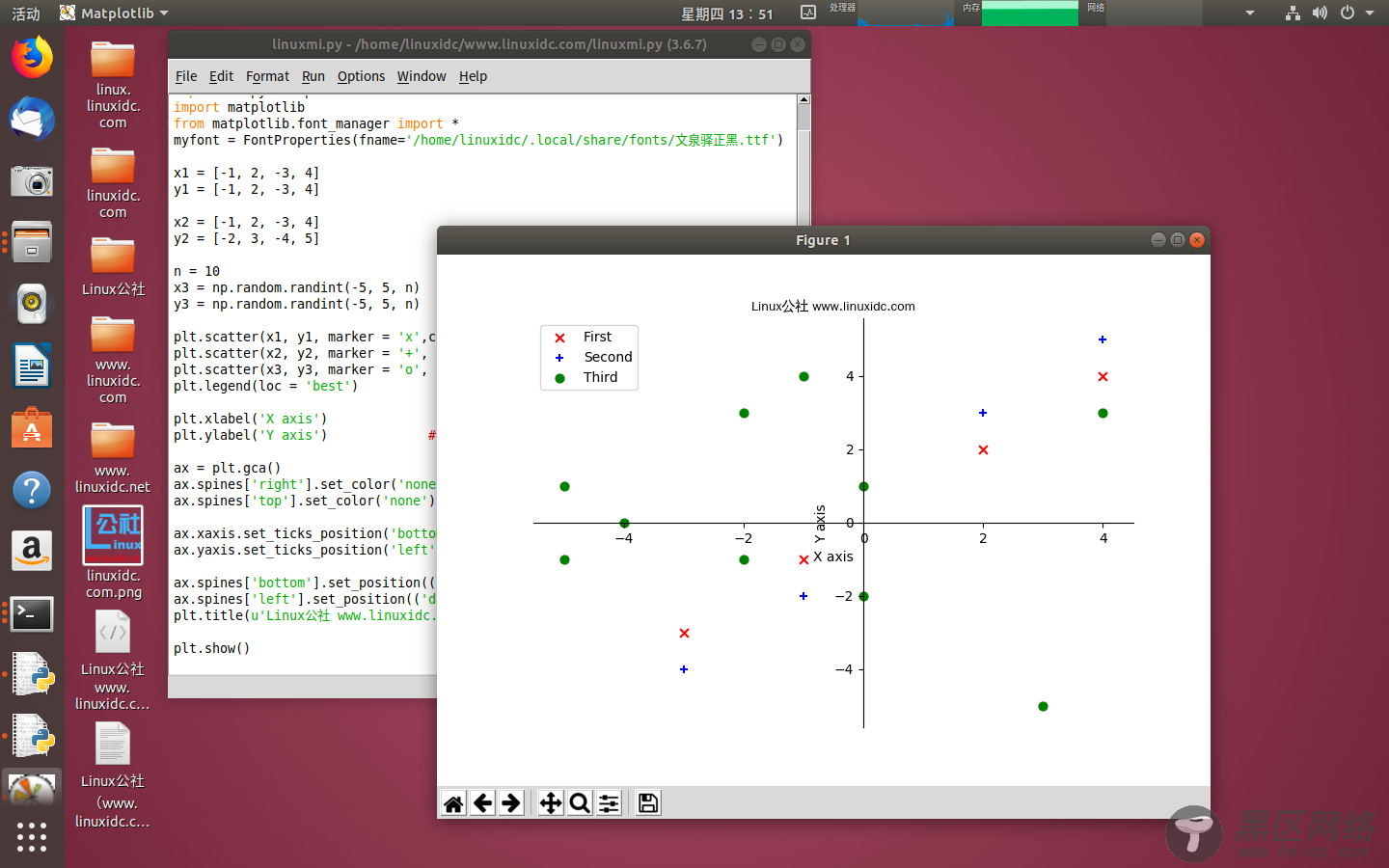Open the www.linuxidc.com desktop folder
Viewport: 1389px width, 868px height.
[x=113, y=361]
